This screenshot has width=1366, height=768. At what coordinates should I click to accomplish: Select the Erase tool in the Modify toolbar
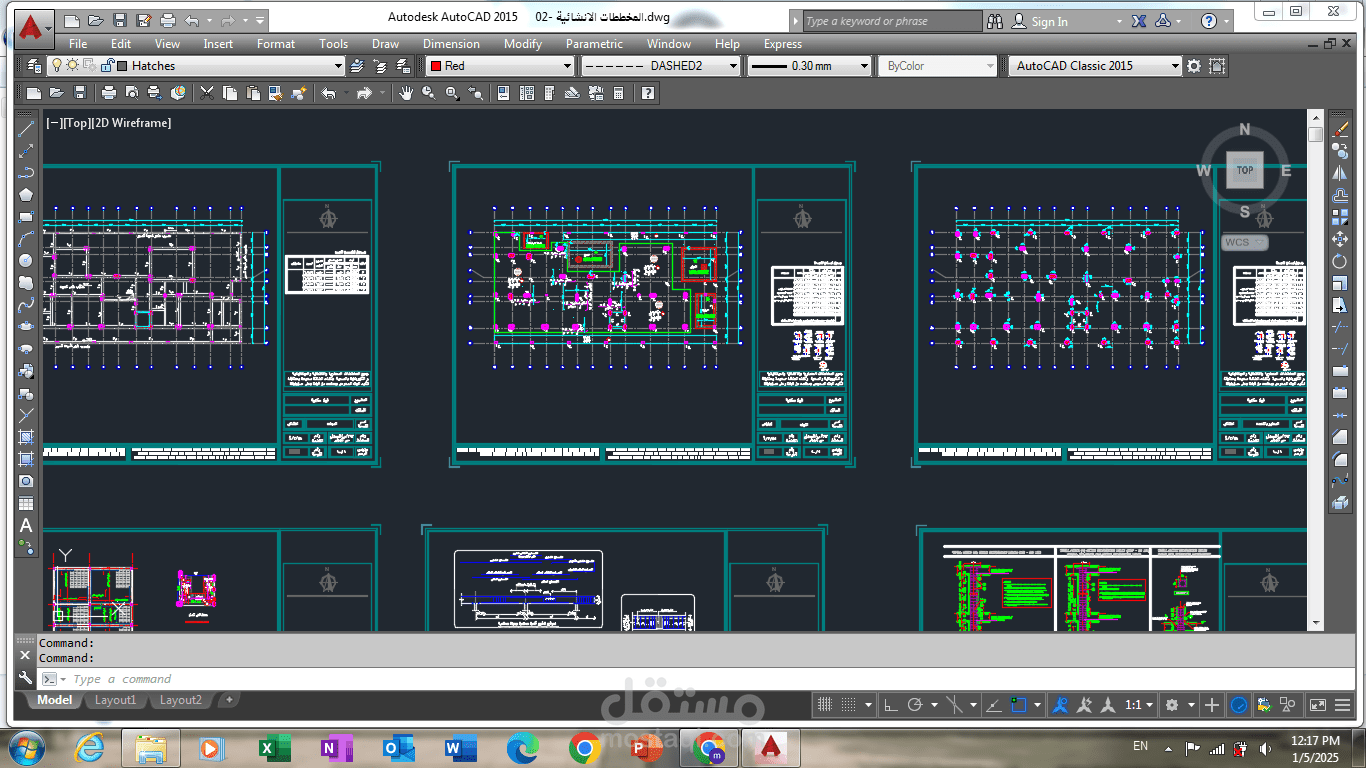coord(1340,129)
